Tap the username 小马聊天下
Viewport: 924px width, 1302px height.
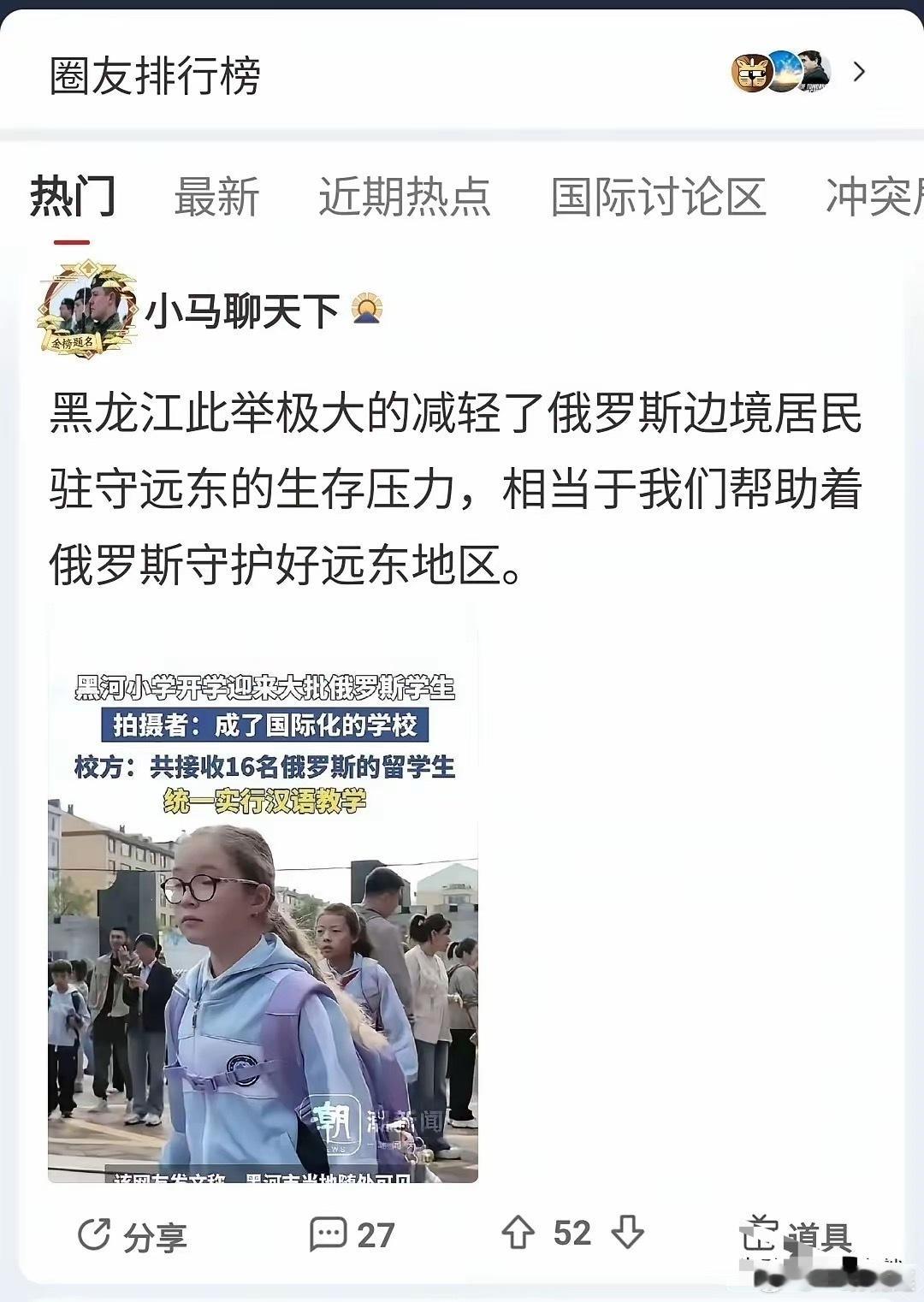coord(243,310)
